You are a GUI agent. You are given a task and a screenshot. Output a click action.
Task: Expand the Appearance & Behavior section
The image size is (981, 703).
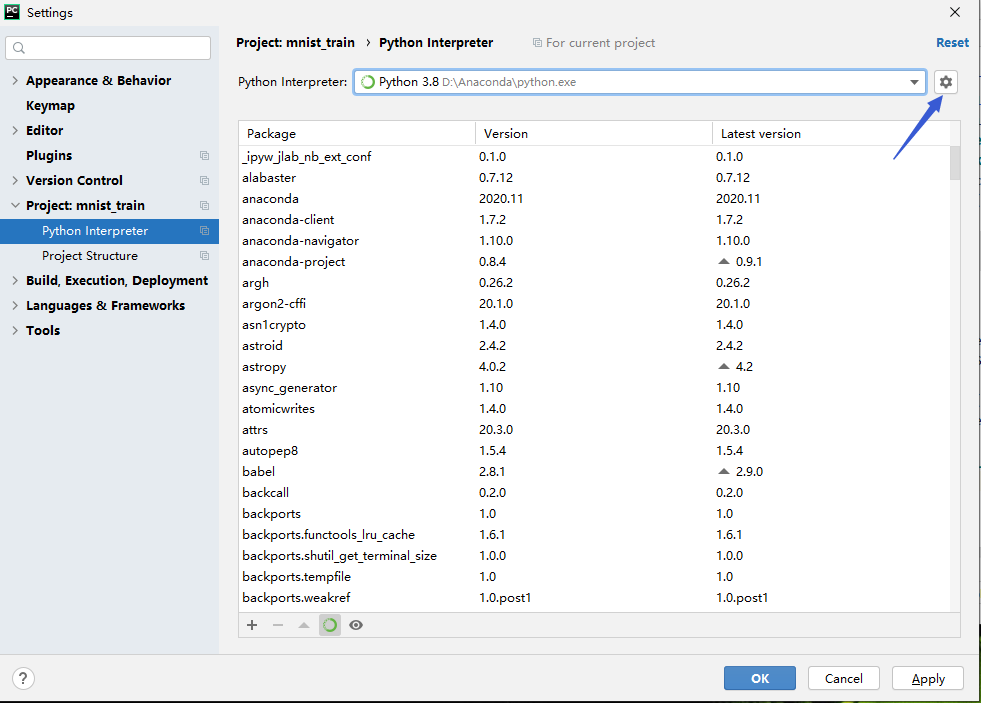15,80
